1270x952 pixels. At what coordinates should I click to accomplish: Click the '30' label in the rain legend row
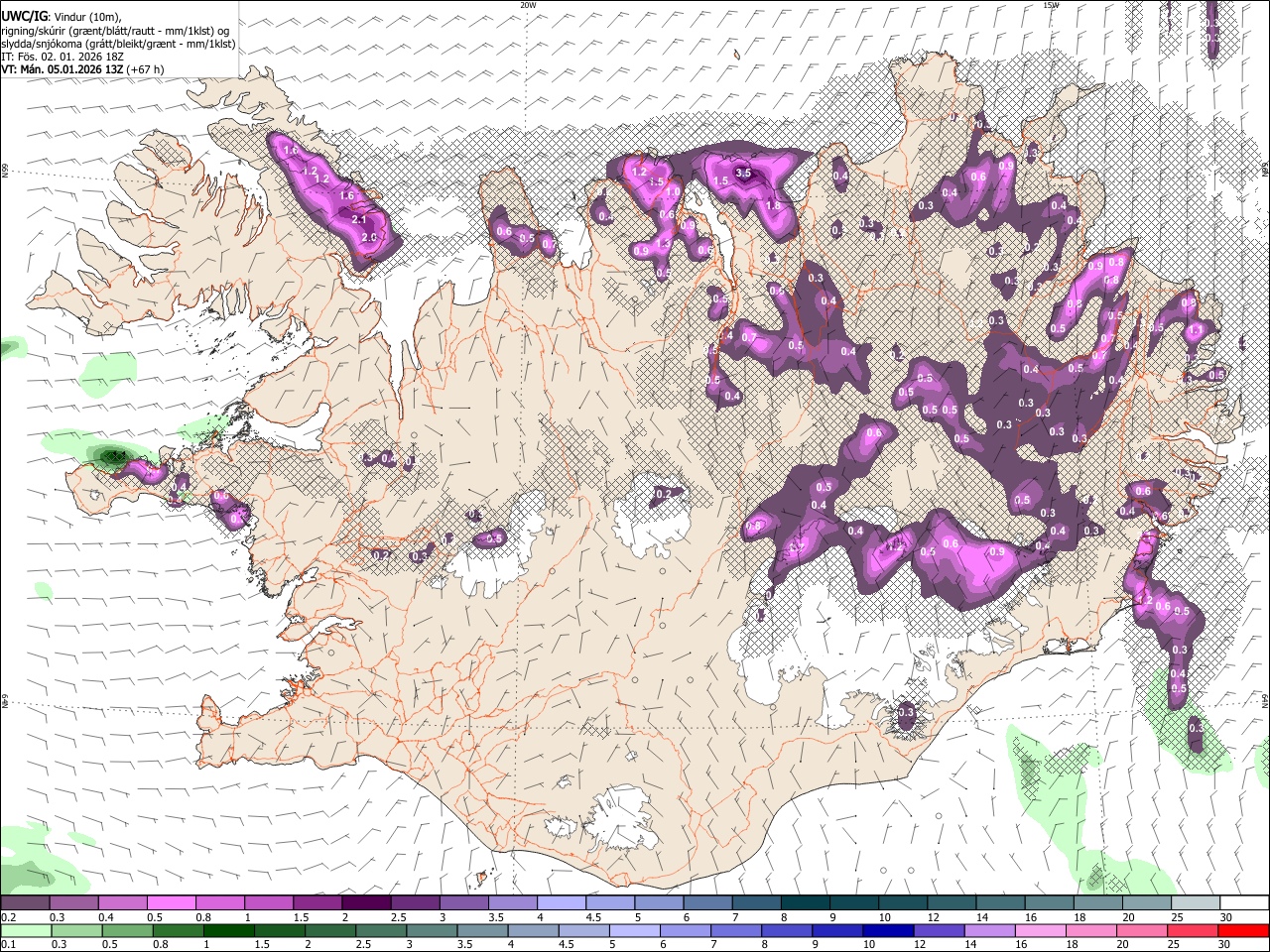(1222, 944)
